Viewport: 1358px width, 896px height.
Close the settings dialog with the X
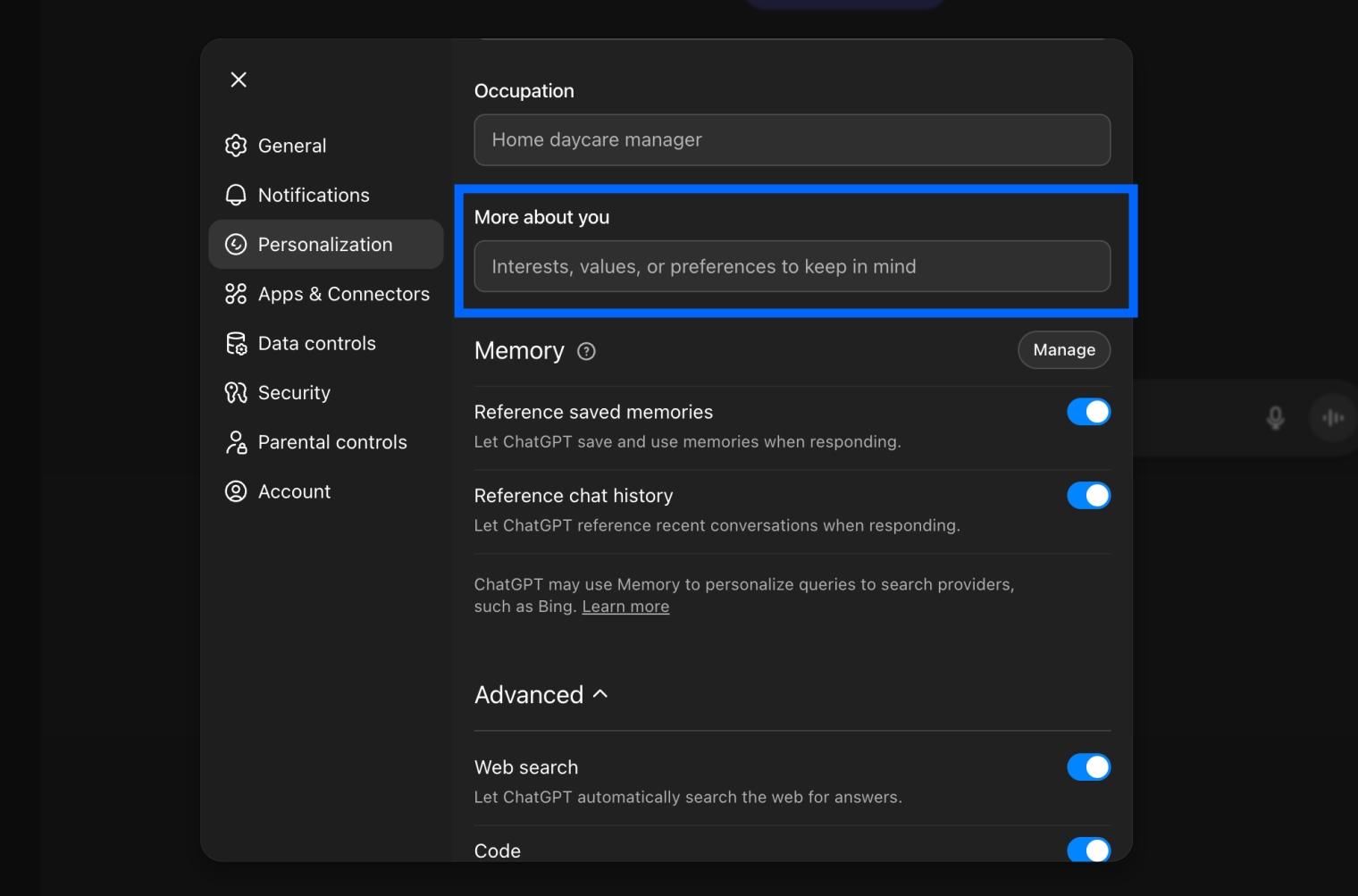(x=238, y=80)
